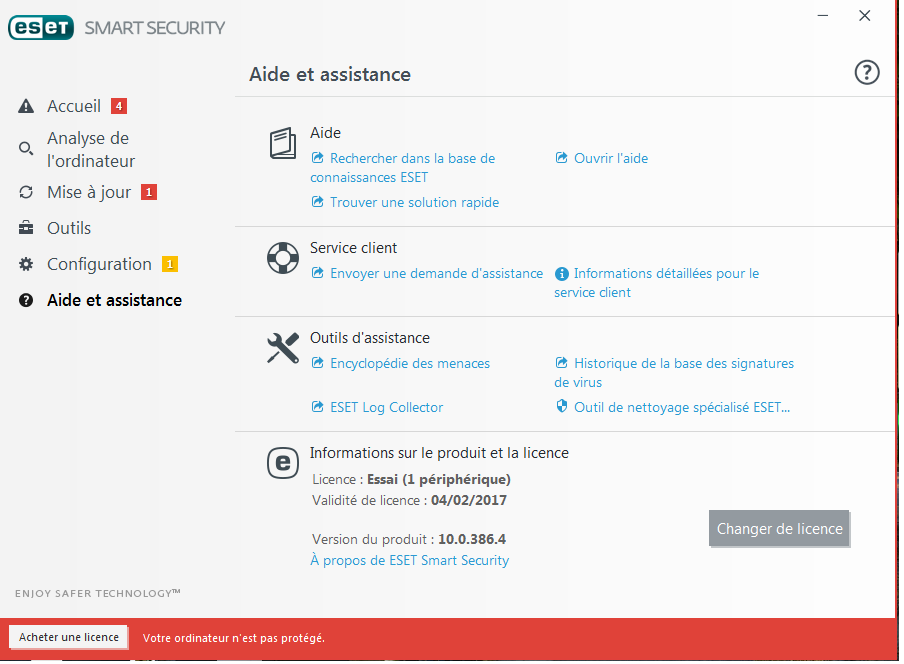Click the Ouvrir l'aide link
This screenshot has width=904, height=664.
(611, 159)
